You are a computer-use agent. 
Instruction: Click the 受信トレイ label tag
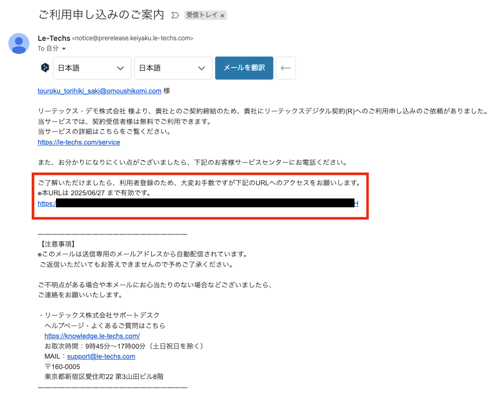click(202, 15)
